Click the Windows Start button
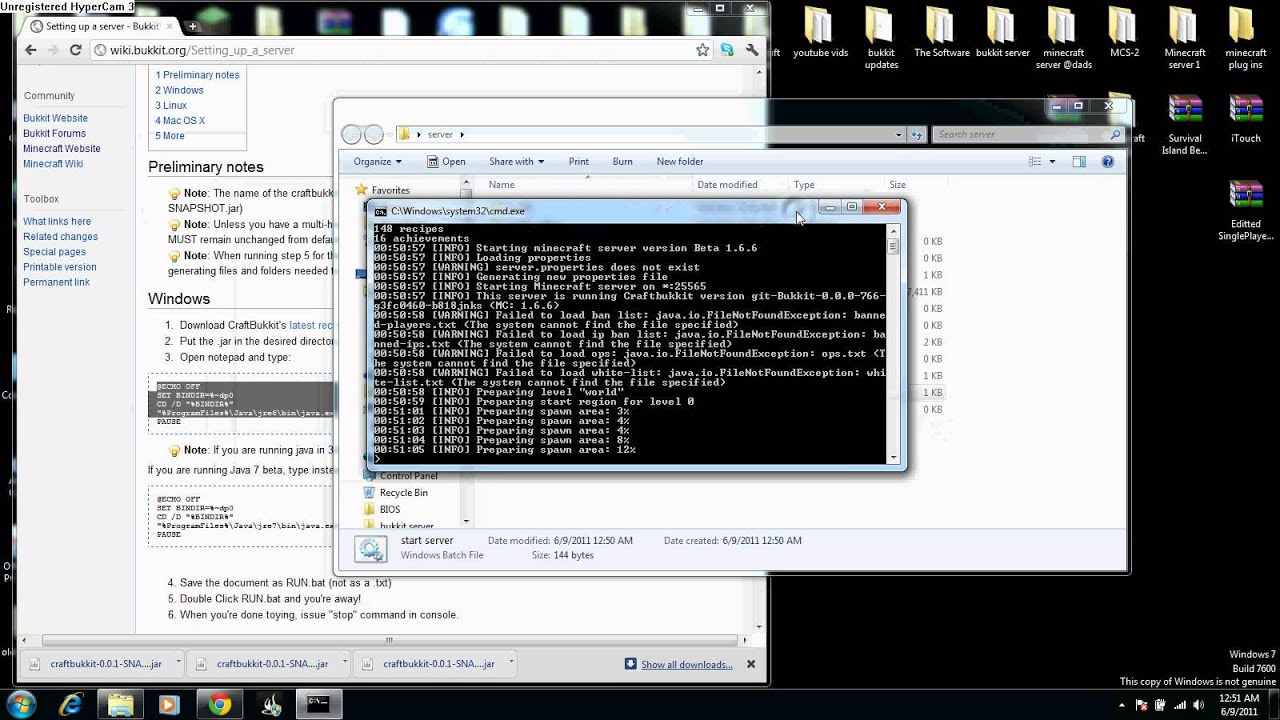 pos(20,704)
